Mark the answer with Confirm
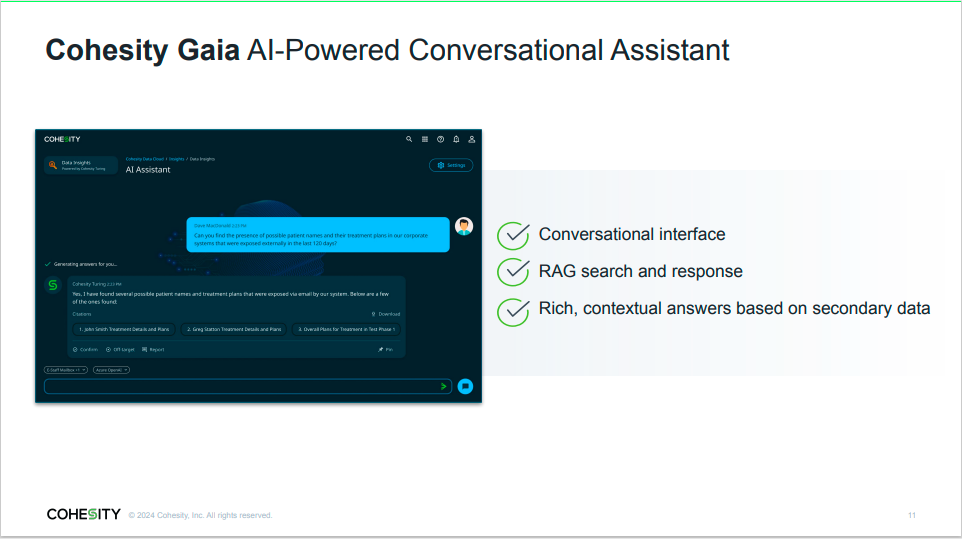962x539 pixels. pyautogui.click(x=85, y=350)
